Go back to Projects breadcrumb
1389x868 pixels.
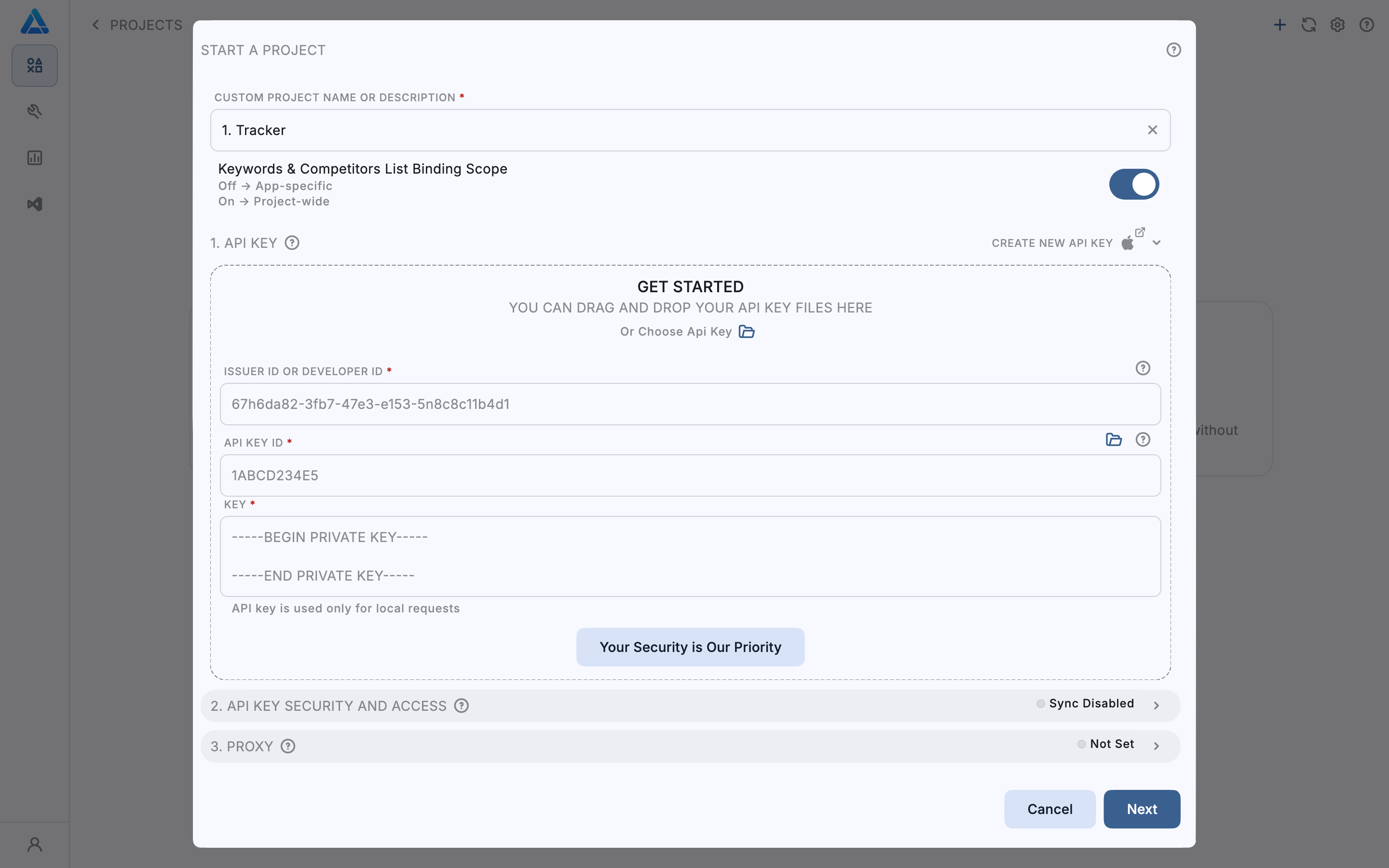coord(137,25)
